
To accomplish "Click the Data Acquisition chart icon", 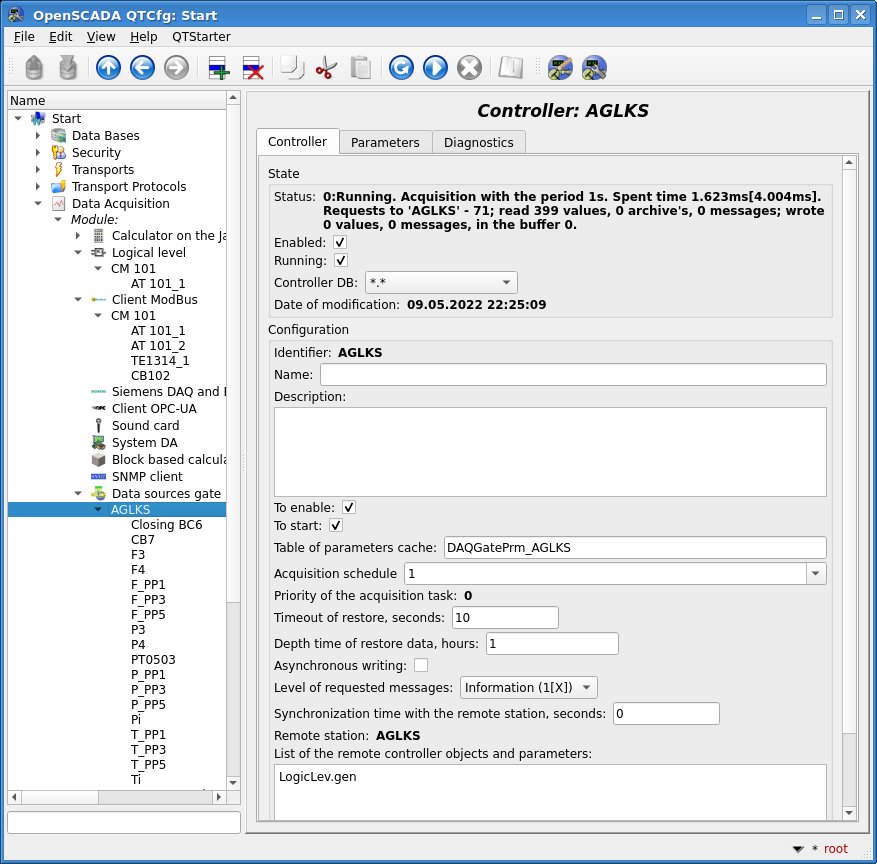I will [59, 204].
